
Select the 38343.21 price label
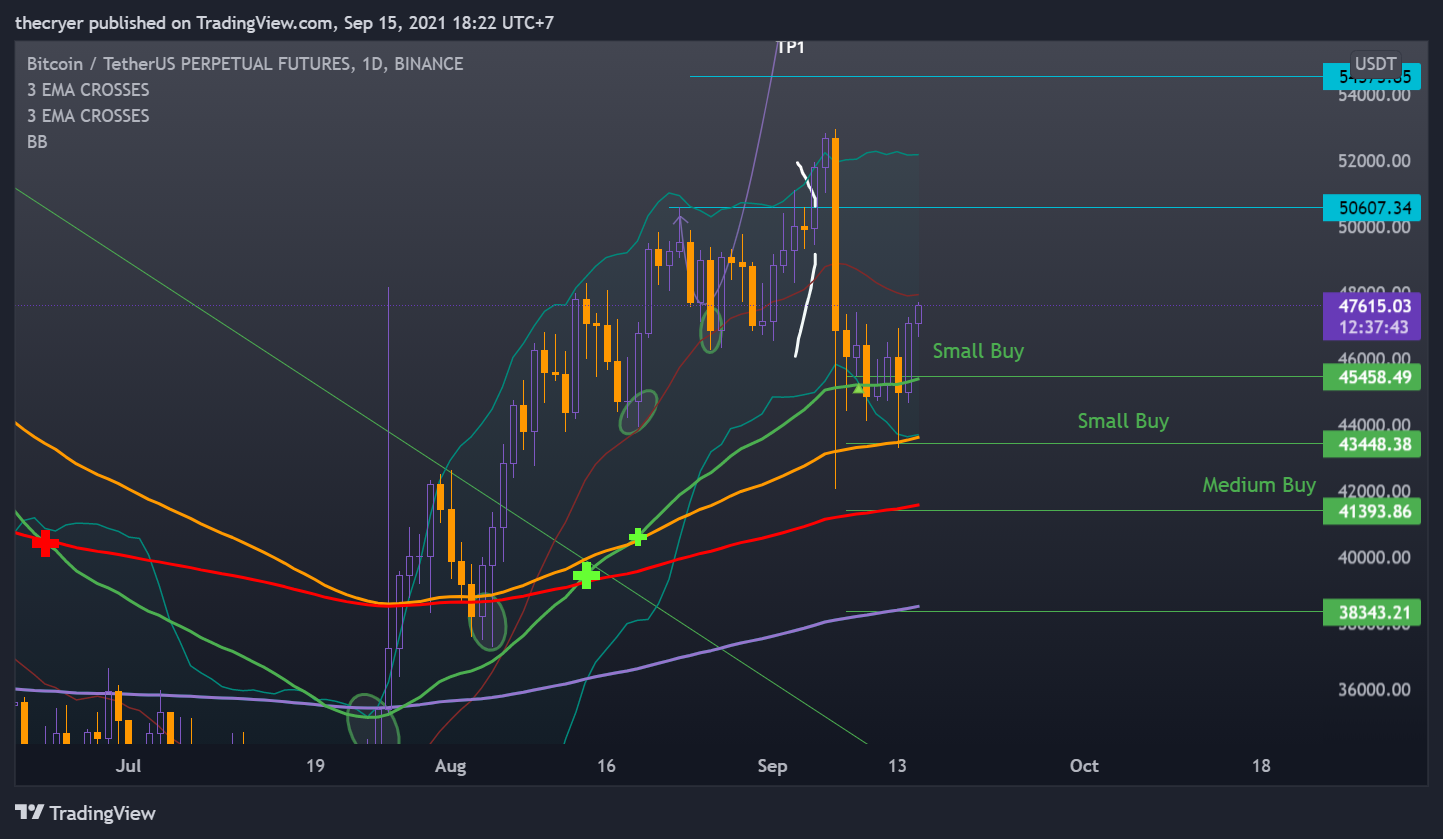point(1372,611)
